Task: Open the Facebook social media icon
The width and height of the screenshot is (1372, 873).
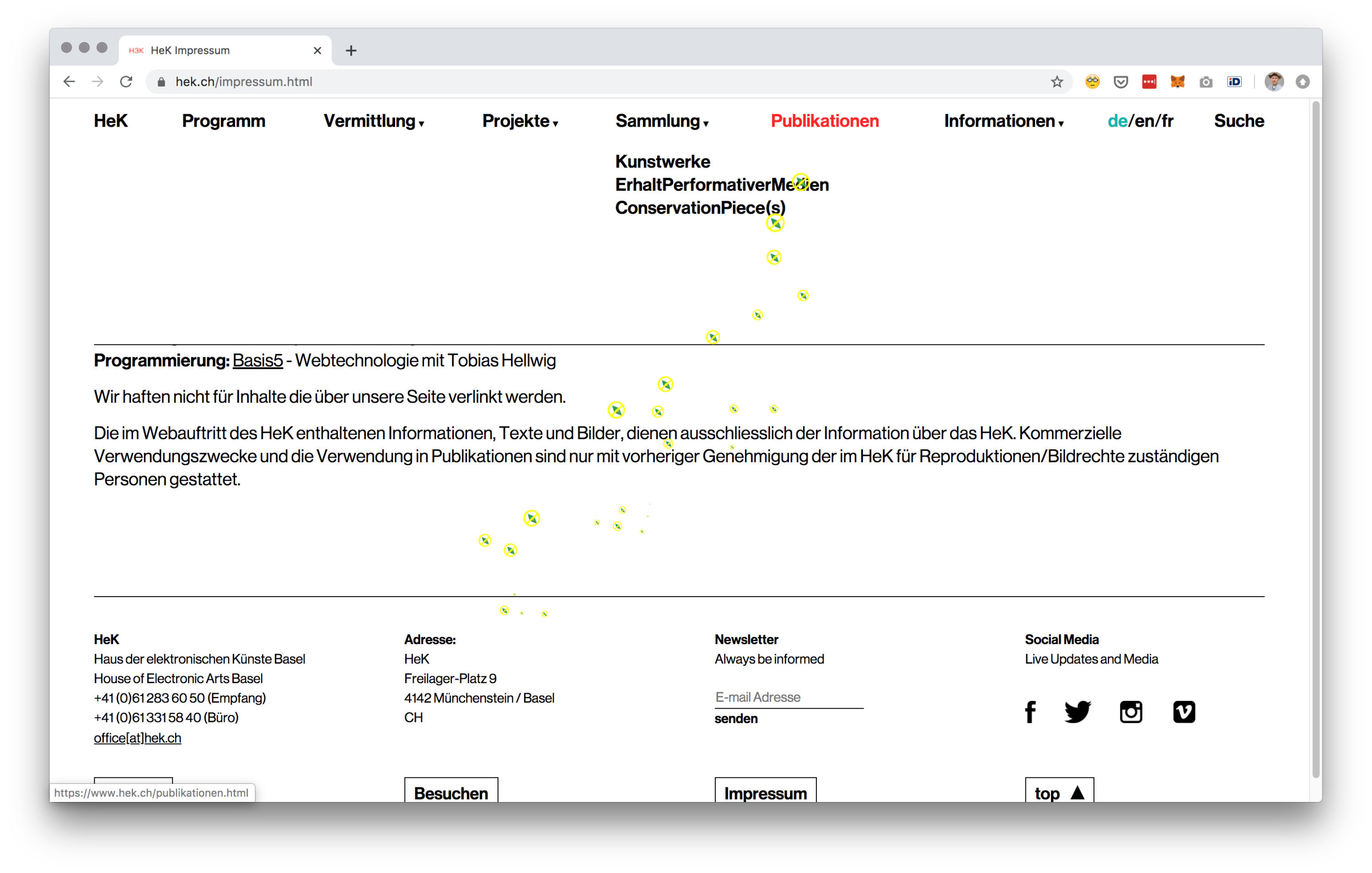Action: (x=1029, y=711)
